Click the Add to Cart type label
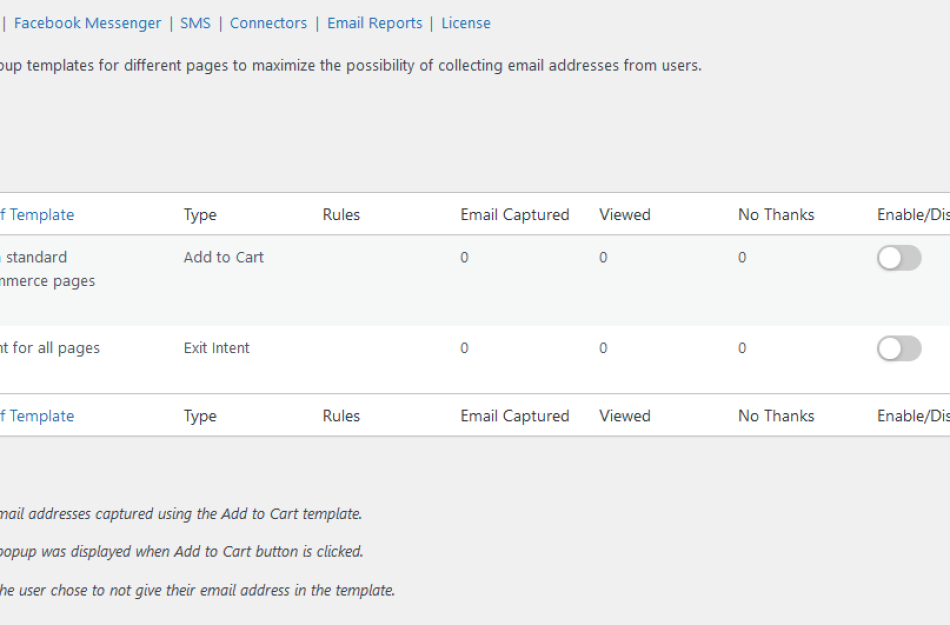Viewport: 950px width, 625px height. pos(224,257)
